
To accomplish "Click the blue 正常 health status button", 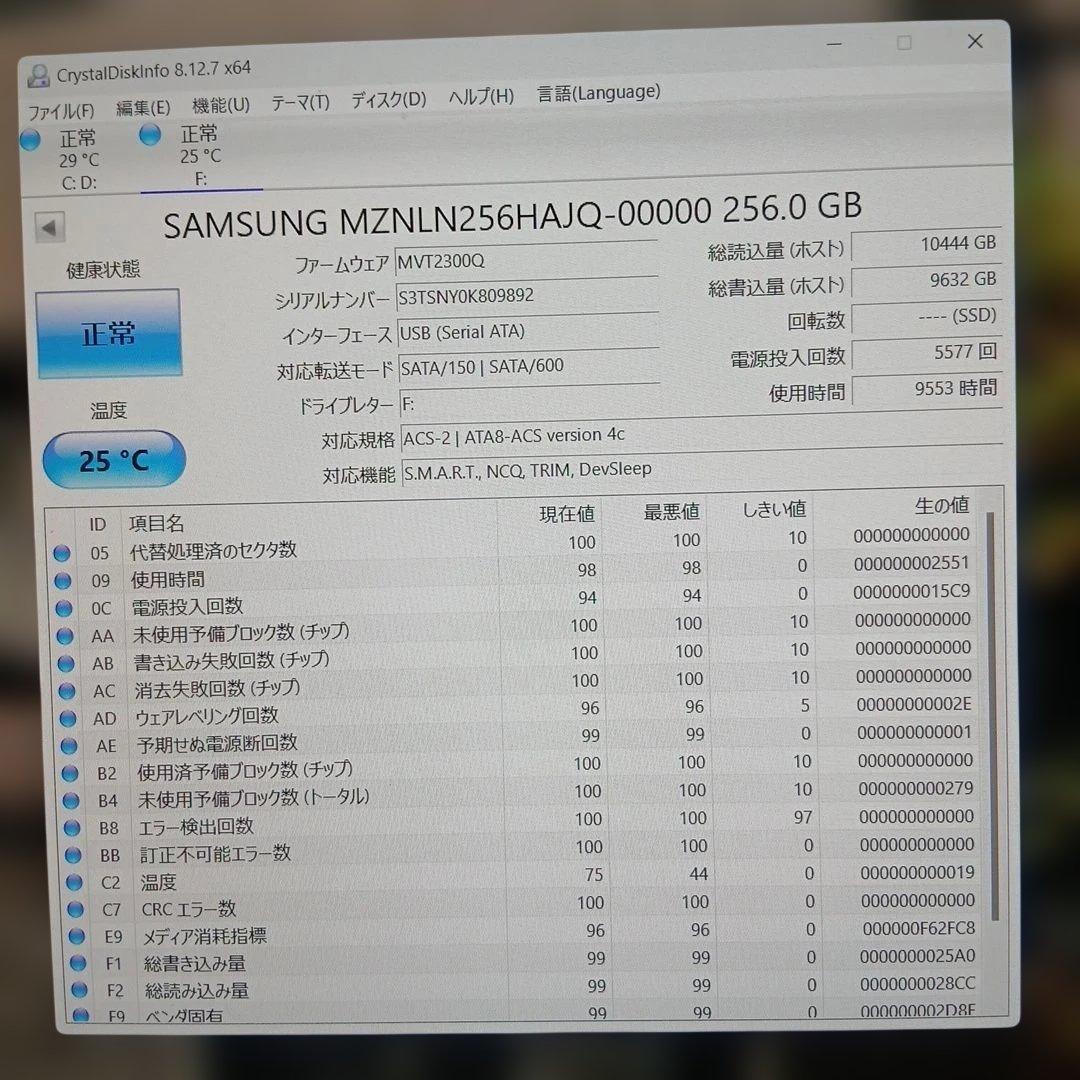I will click(108, 333).
